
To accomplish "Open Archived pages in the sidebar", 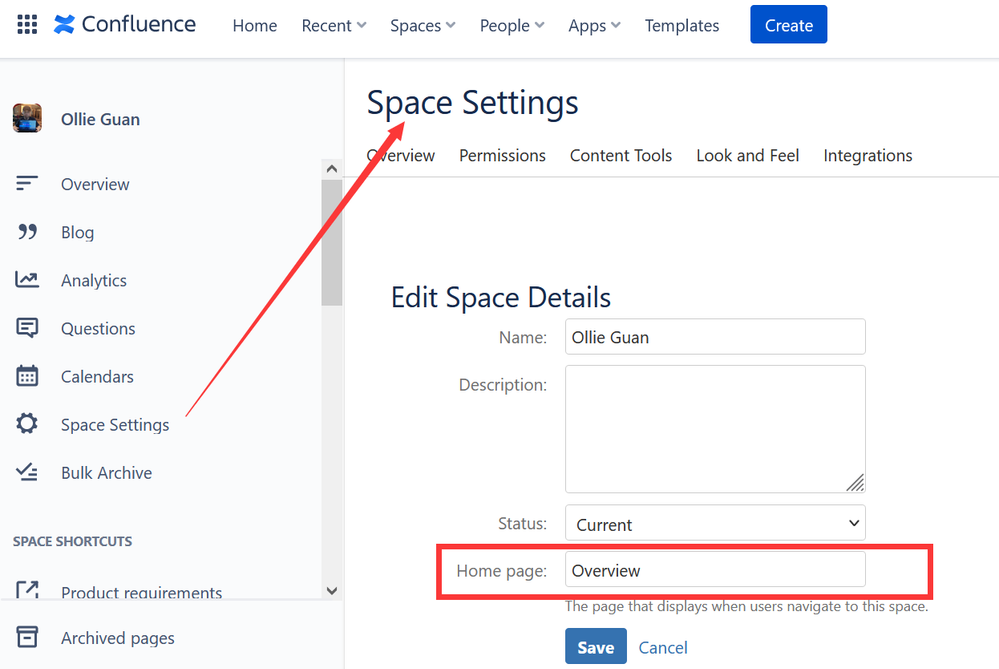I will [118, 638].
